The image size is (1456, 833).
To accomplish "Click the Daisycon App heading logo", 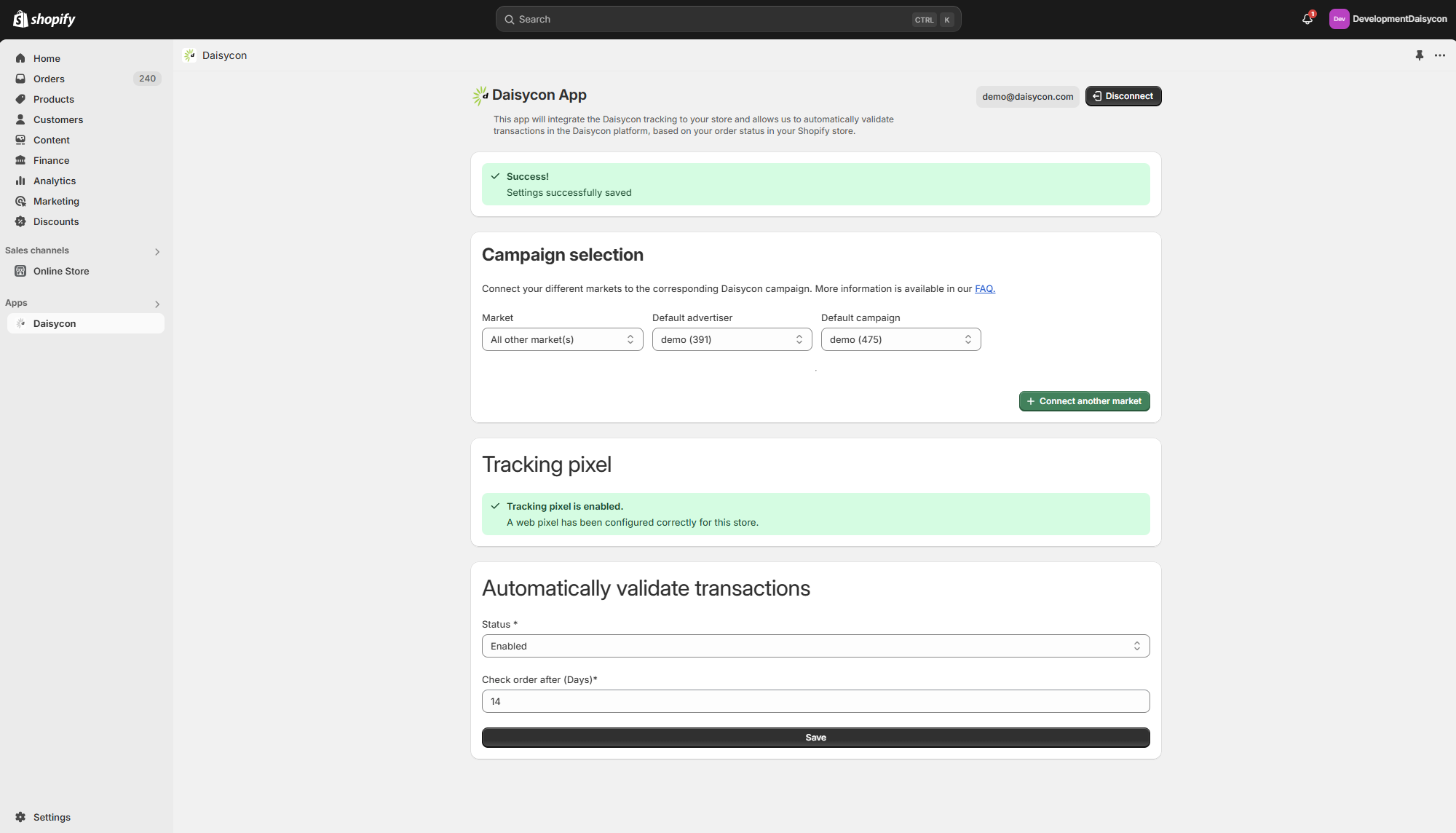I will click(480, 95).
